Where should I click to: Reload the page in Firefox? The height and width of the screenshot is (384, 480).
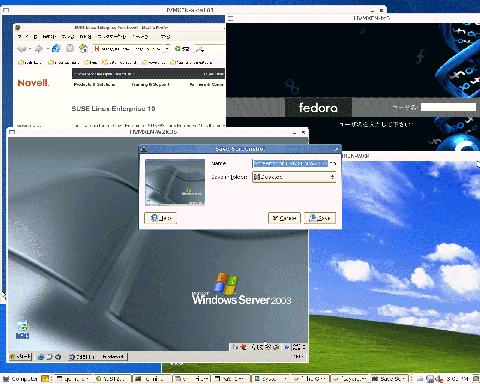(56, 49)
